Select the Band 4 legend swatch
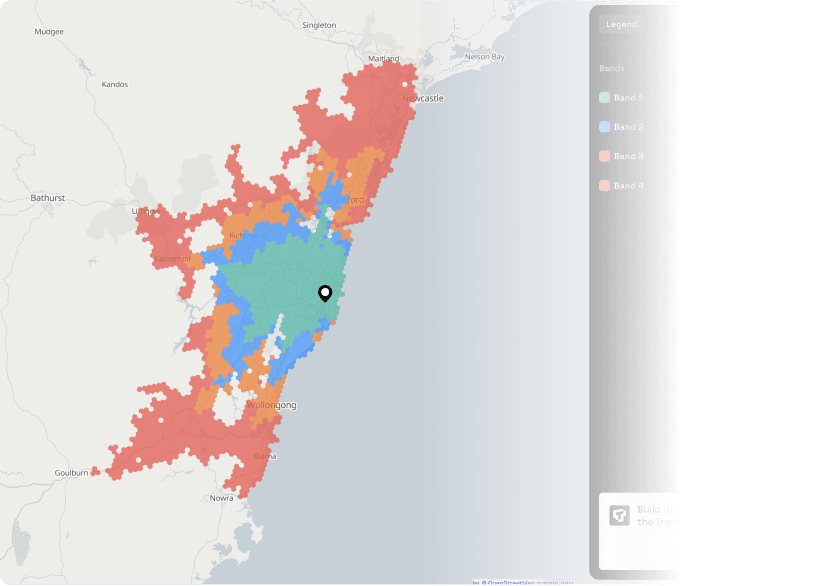This screenshot has height=586, width=836. point(604,186)
